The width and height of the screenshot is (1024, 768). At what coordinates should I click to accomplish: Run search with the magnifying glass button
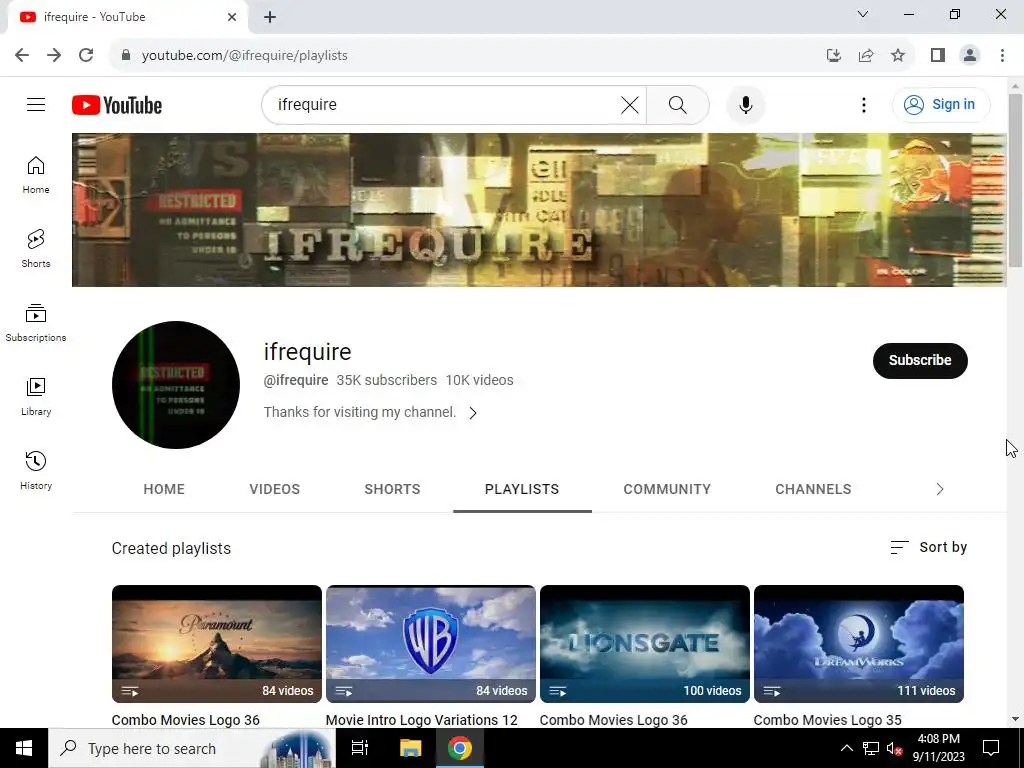click(678, 104)
